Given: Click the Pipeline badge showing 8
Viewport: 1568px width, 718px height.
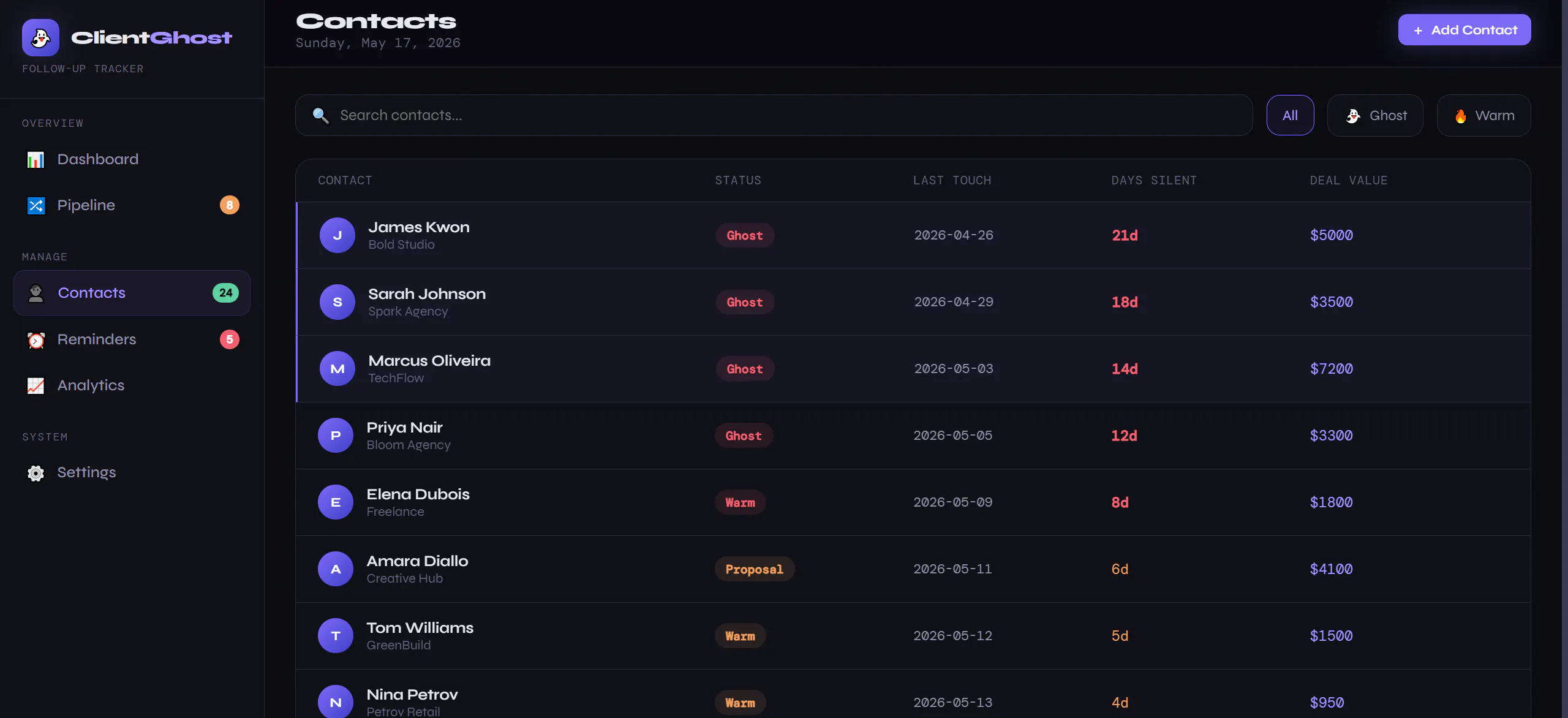Looking at the screenshot, I should (229, 205).
